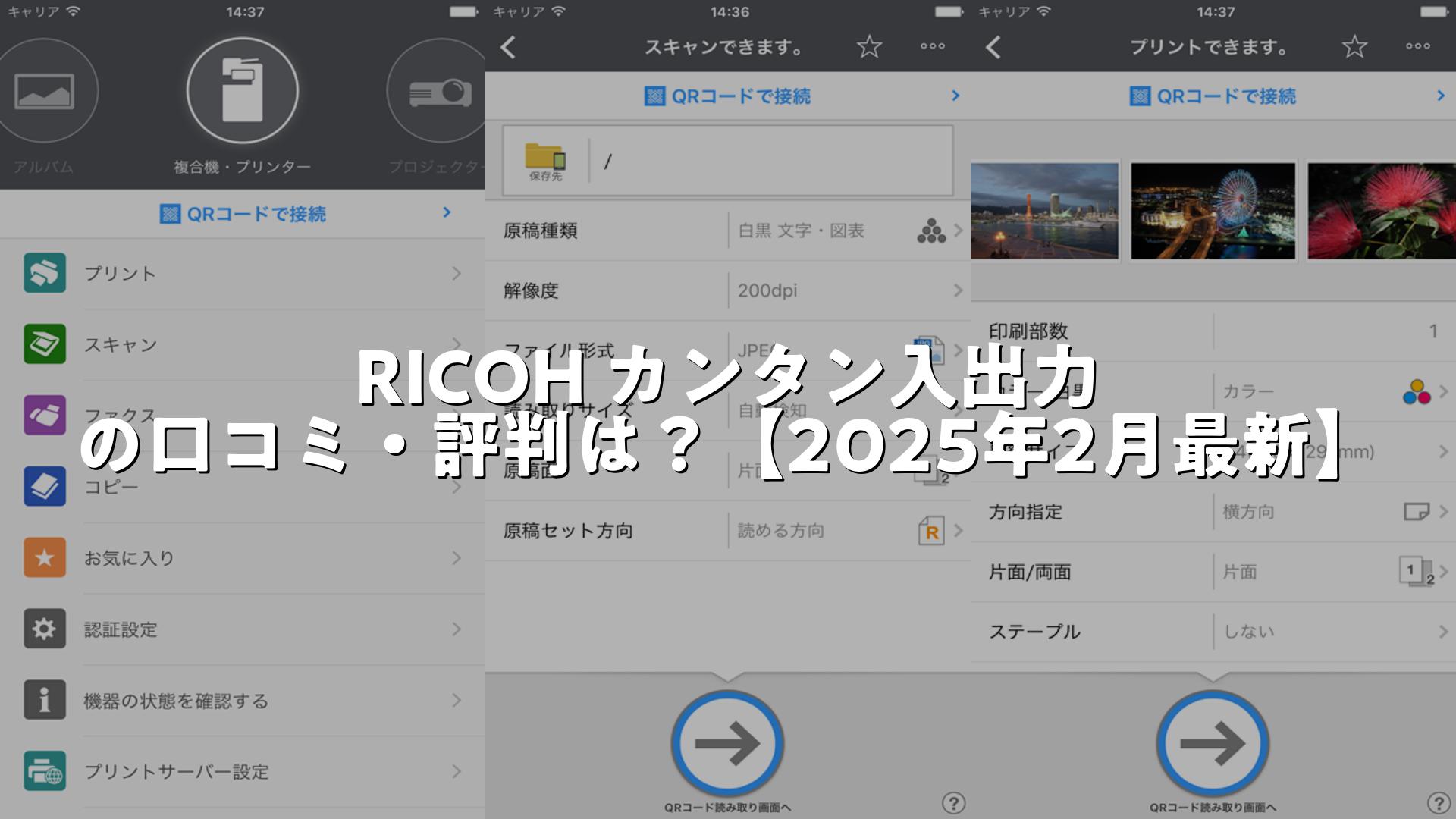The image size is (1456, 819).
Task: Expand the 解像度 200dpi row
Action: click(x=728, y=290)
